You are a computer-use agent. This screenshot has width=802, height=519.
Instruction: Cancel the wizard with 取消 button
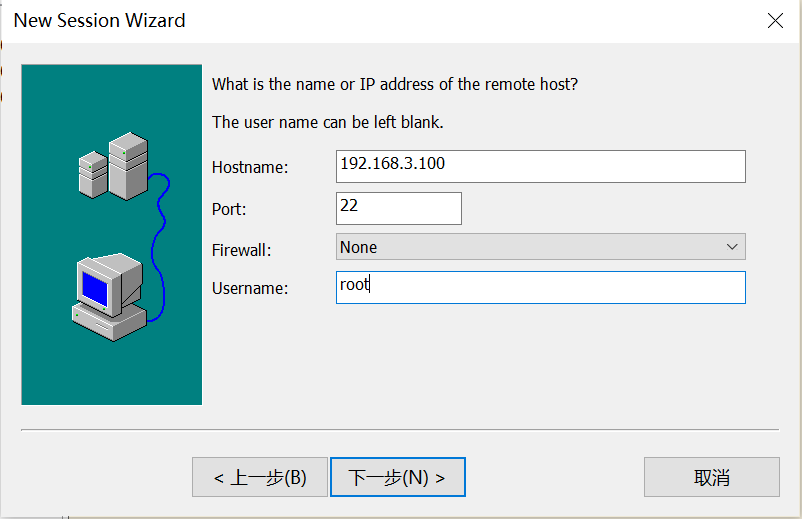(x=711, y=477)
